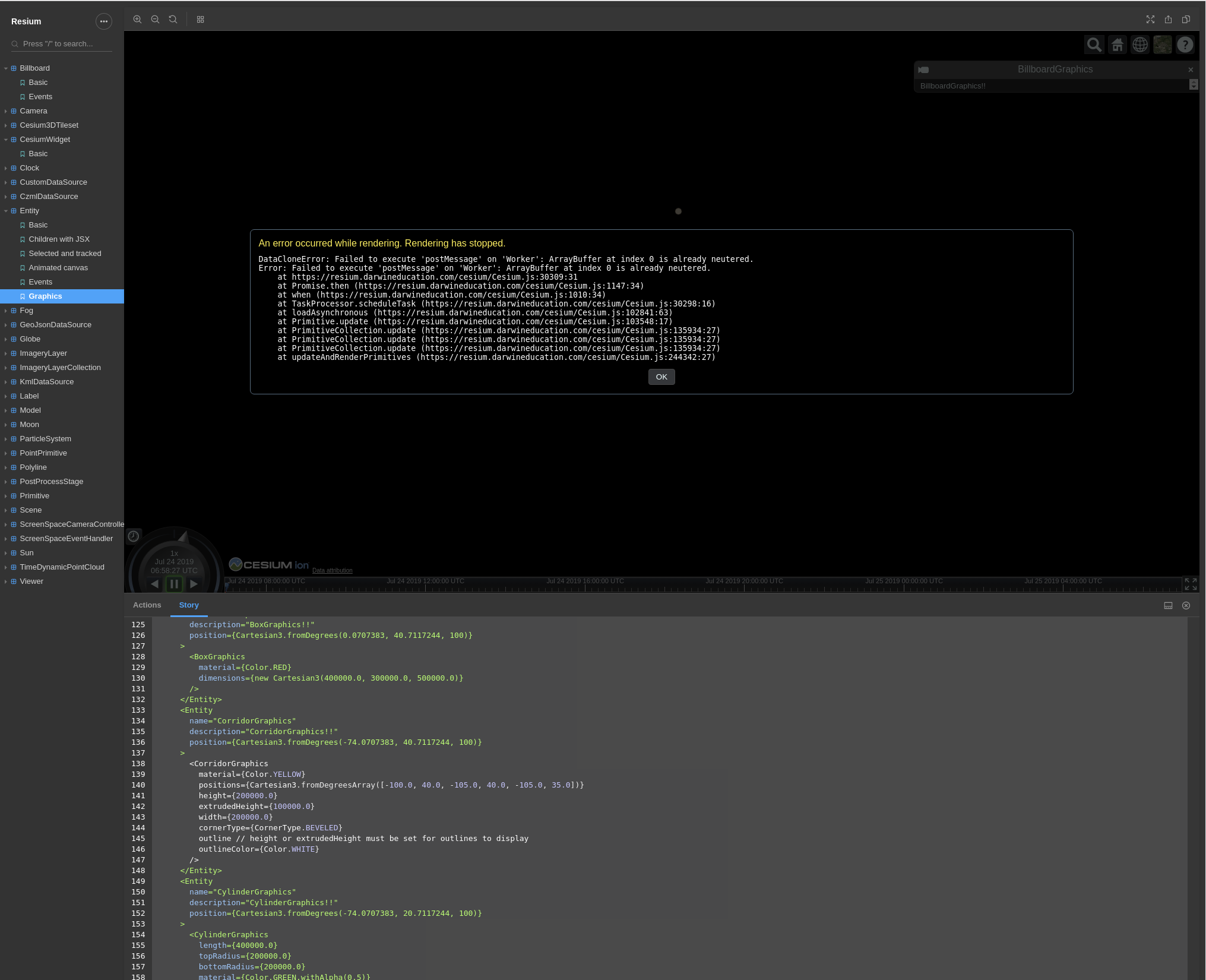This screenshot has height=980, width=1206.
Task: Open Cesium navigation help
Action: 1185,44
